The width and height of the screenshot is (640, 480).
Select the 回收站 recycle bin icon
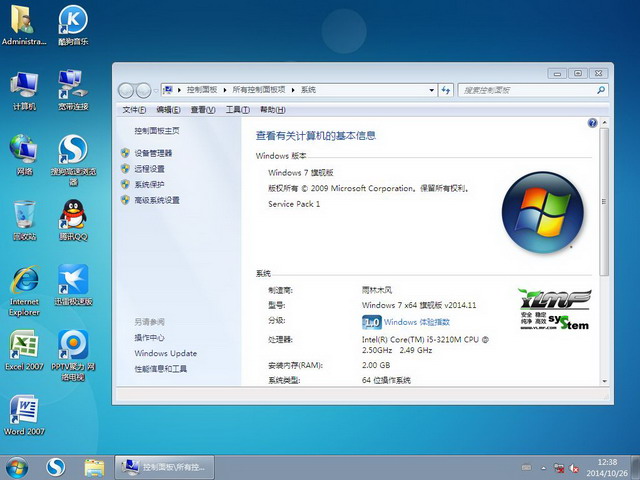24,220
